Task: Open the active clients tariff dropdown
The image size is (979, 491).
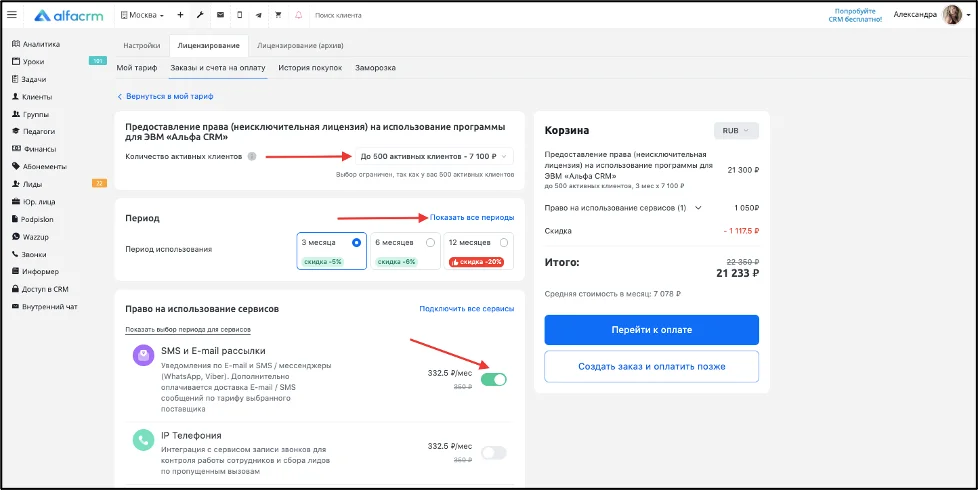Action: click(434, 156)
